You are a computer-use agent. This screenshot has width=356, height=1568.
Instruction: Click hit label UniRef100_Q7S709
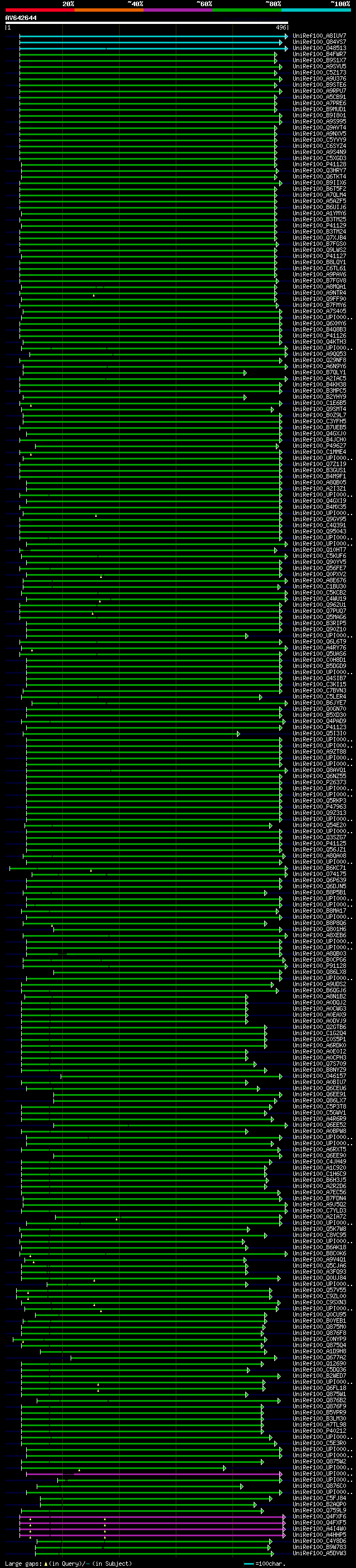(319, 1065)
